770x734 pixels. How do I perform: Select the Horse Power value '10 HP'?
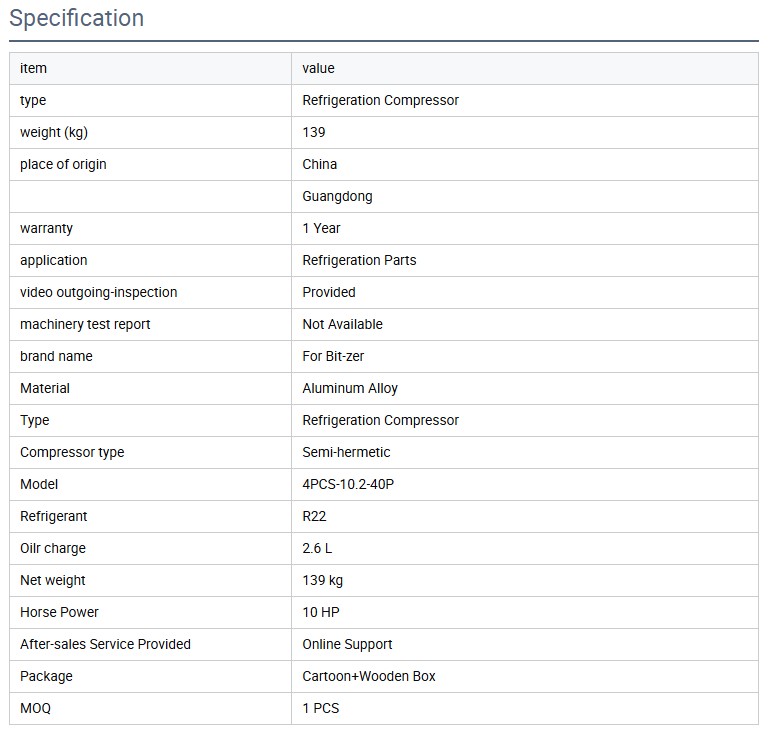point(321,612)
